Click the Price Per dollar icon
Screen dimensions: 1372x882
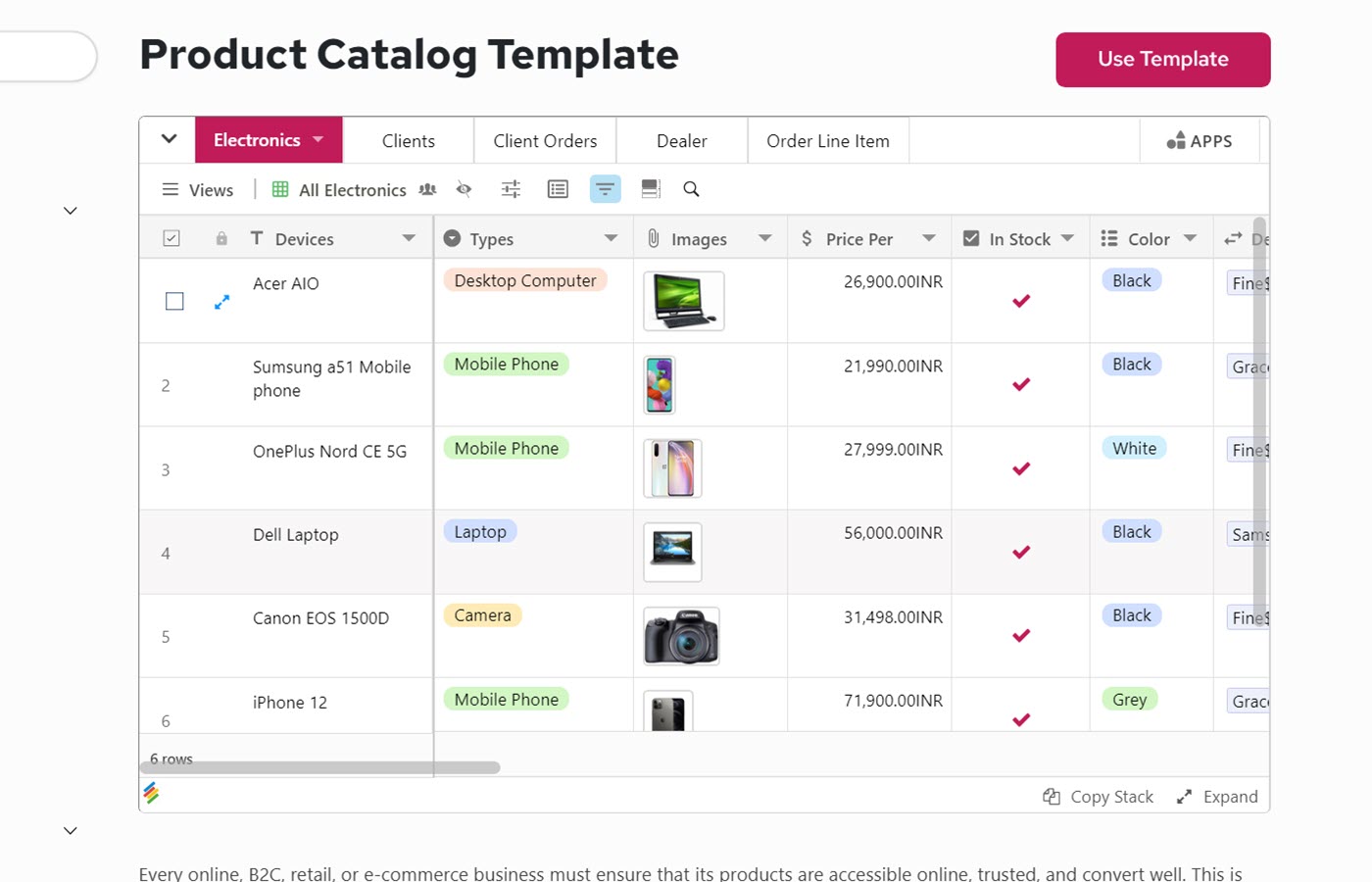coord(807,238)
